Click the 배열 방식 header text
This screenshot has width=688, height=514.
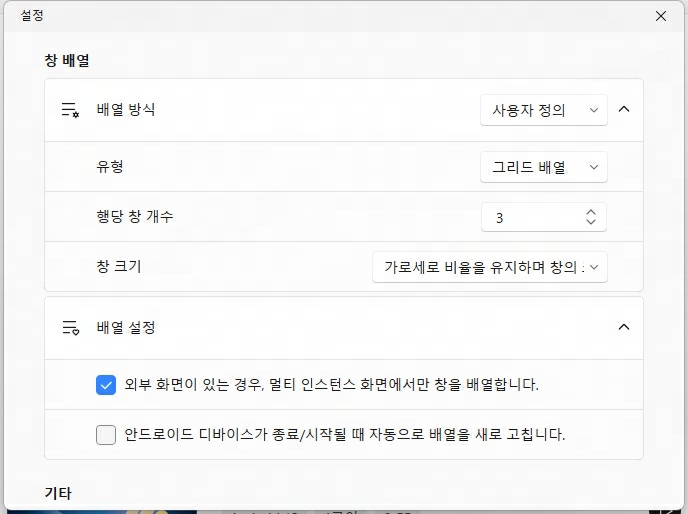click(126, 109)
